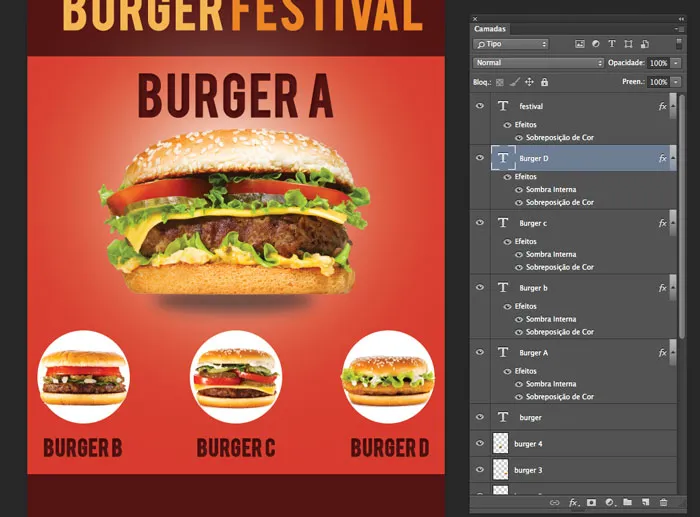Screen dimensions: 700x517
Task: Open the Tipo filter type dropdown
Action: (511, 44)
